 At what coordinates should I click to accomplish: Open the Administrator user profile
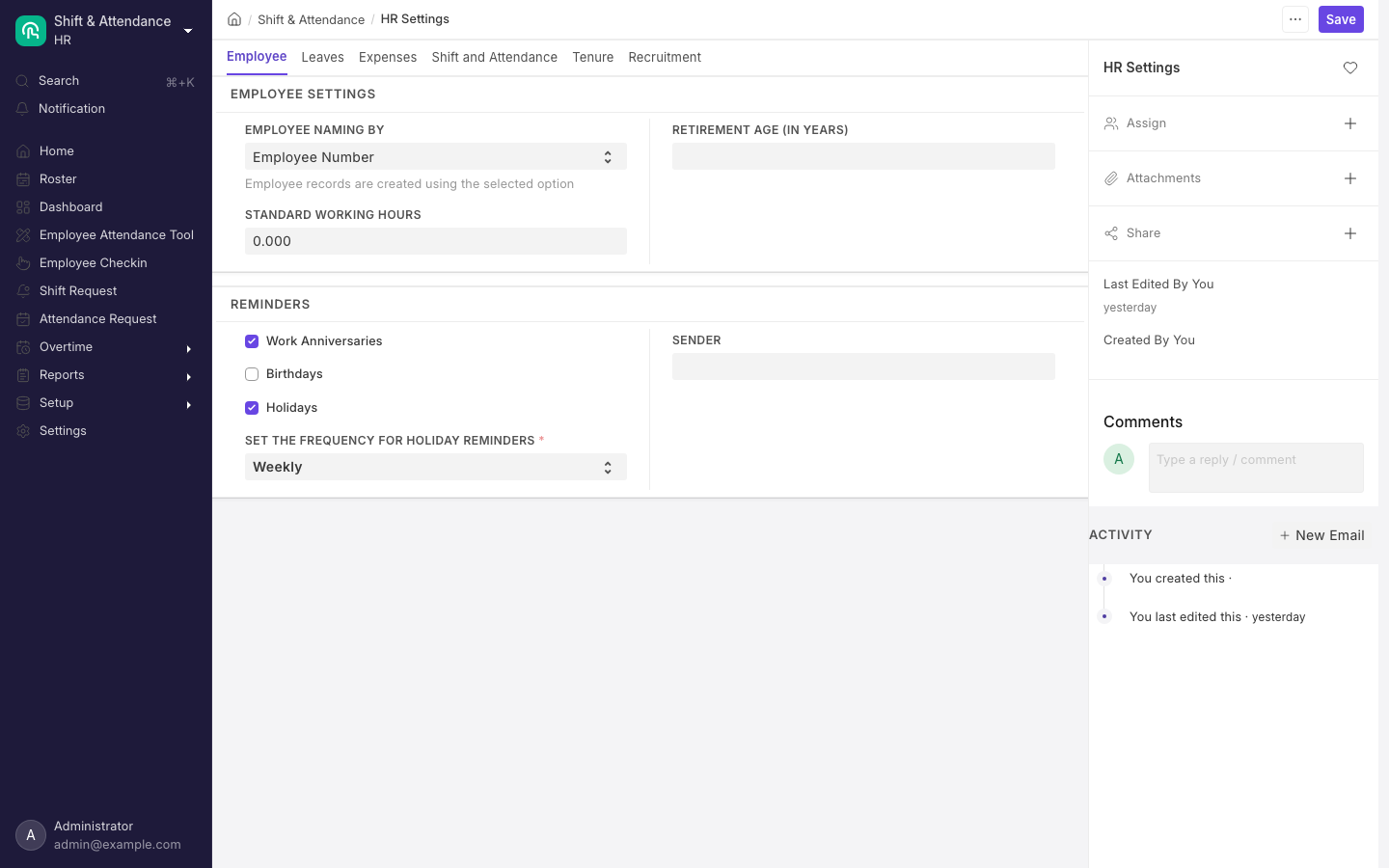point(106,835)
